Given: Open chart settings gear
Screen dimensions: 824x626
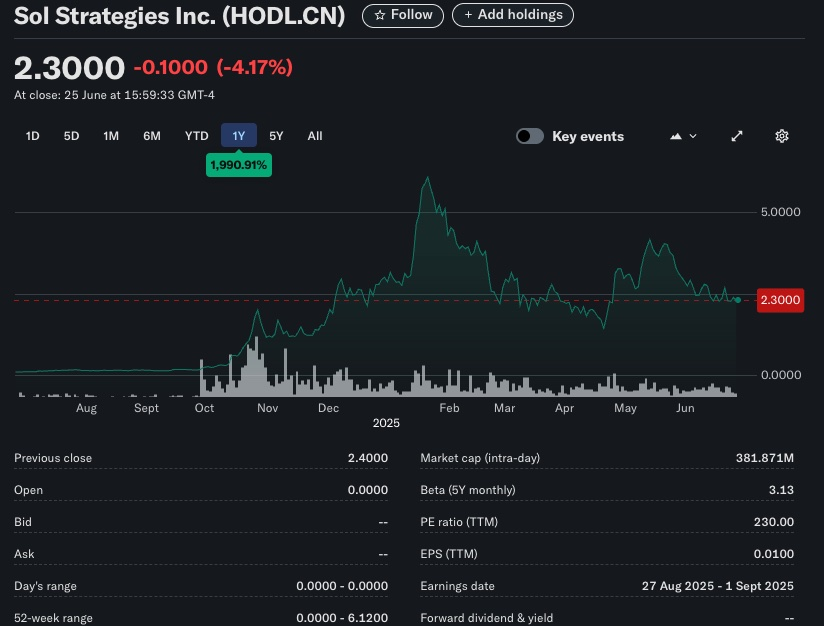Looking at the screenshot, I should tap(781, 136).
